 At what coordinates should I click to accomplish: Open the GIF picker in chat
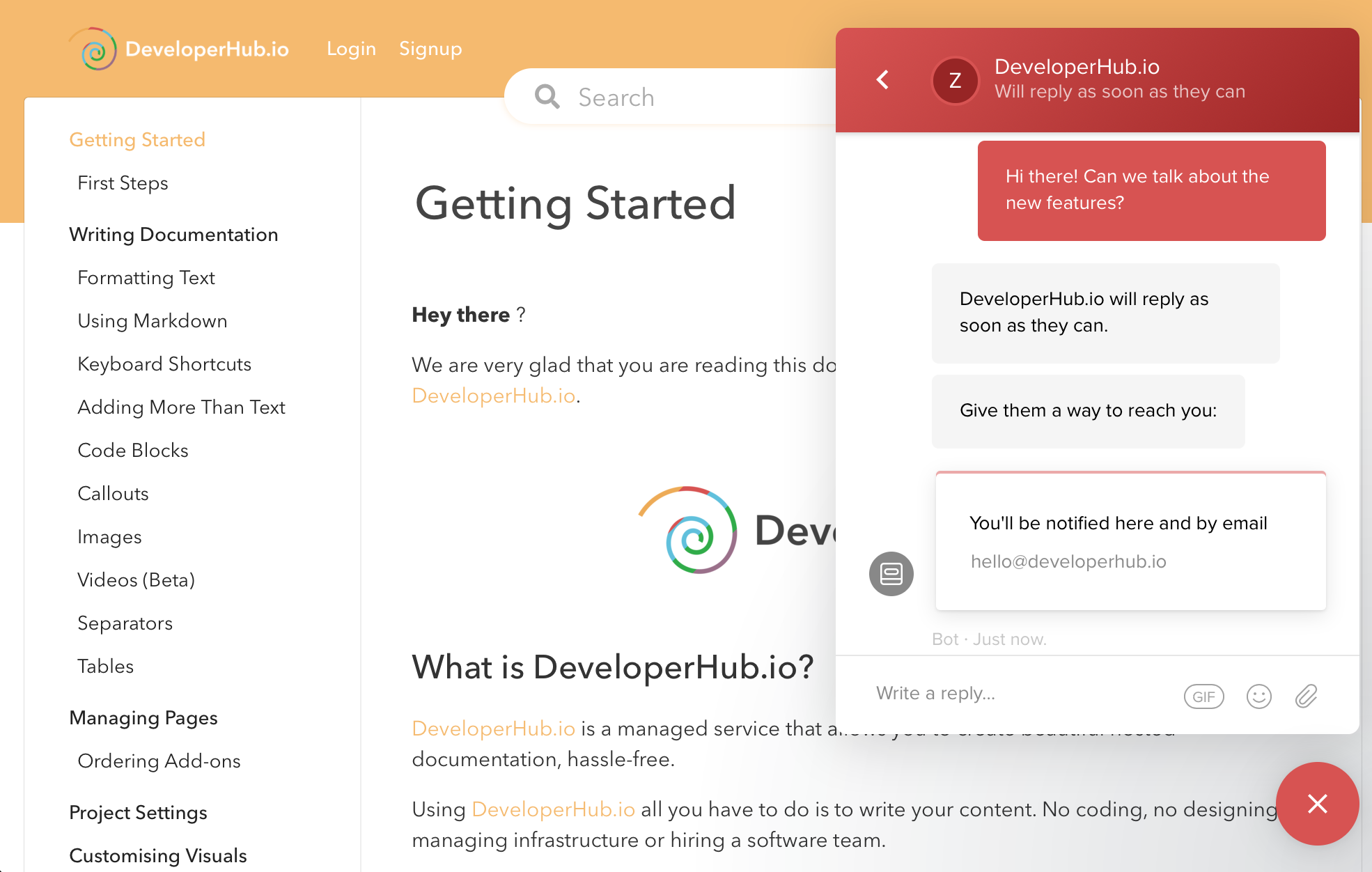[1203, 696]
